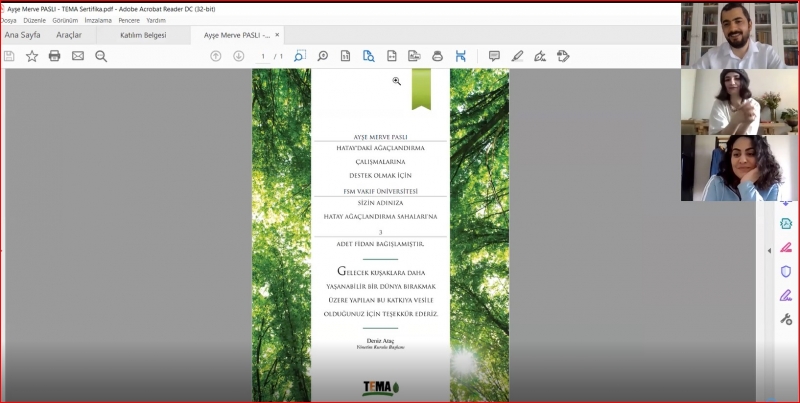Open the Araçlar tab
Viewport: 800px width, 403px height.
[x=69, y=35]
